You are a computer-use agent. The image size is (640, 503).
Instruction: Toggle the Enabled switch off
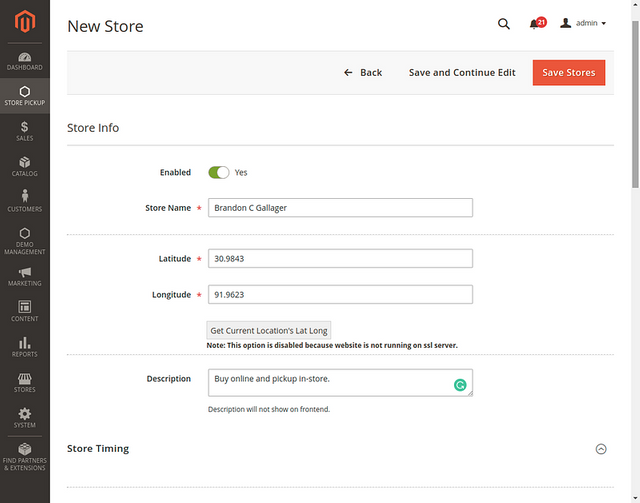tap(219, 172)
